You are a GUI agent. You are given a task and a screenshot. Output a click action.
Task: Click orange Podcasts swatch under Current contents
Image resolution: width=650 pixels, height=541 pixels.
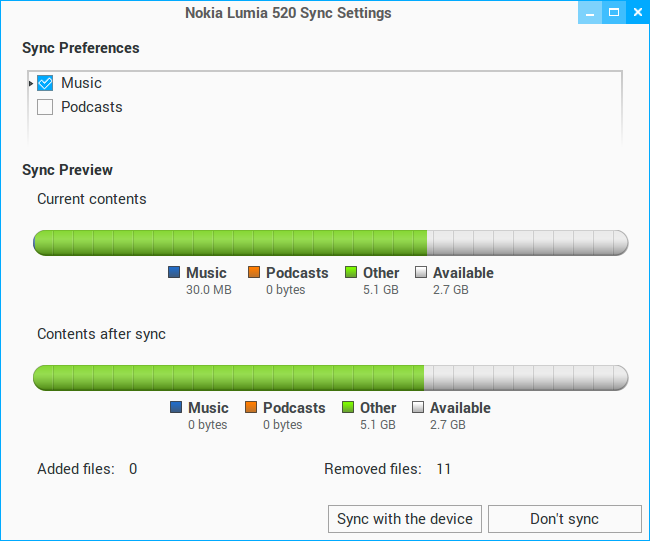[x=254, y=272]
